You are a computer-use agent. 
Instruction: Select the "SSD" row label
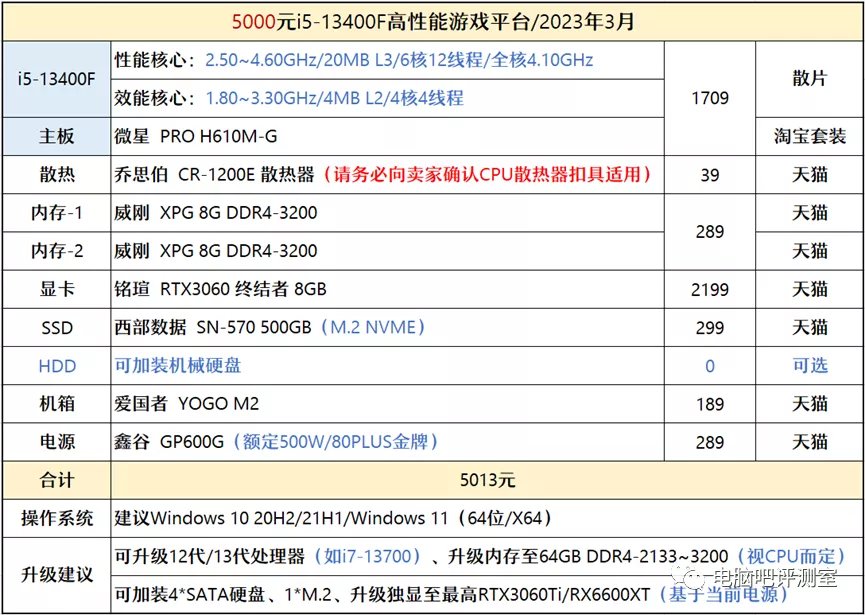pyautogui.click(x=56, y=328)
